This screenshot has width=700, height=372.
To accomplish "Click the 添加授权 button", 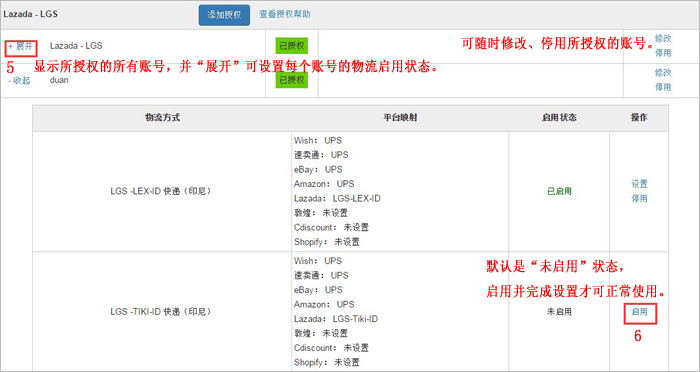I will (224, 15).
